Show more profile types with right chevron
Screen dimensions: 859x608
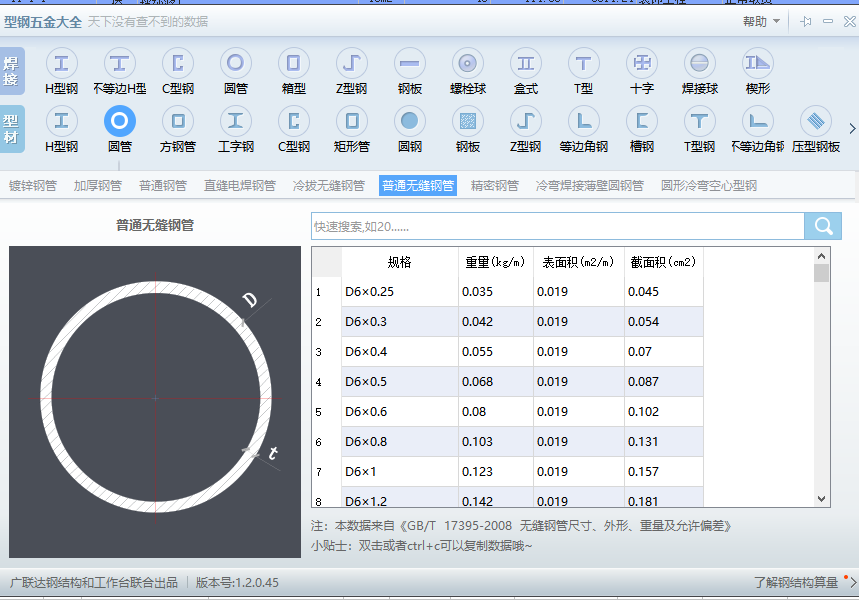(852, 129)
